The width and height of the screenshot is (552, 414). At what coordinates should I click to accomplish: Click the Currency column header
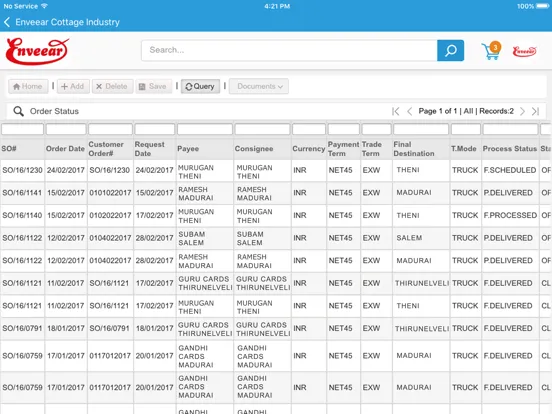point(308,149)
